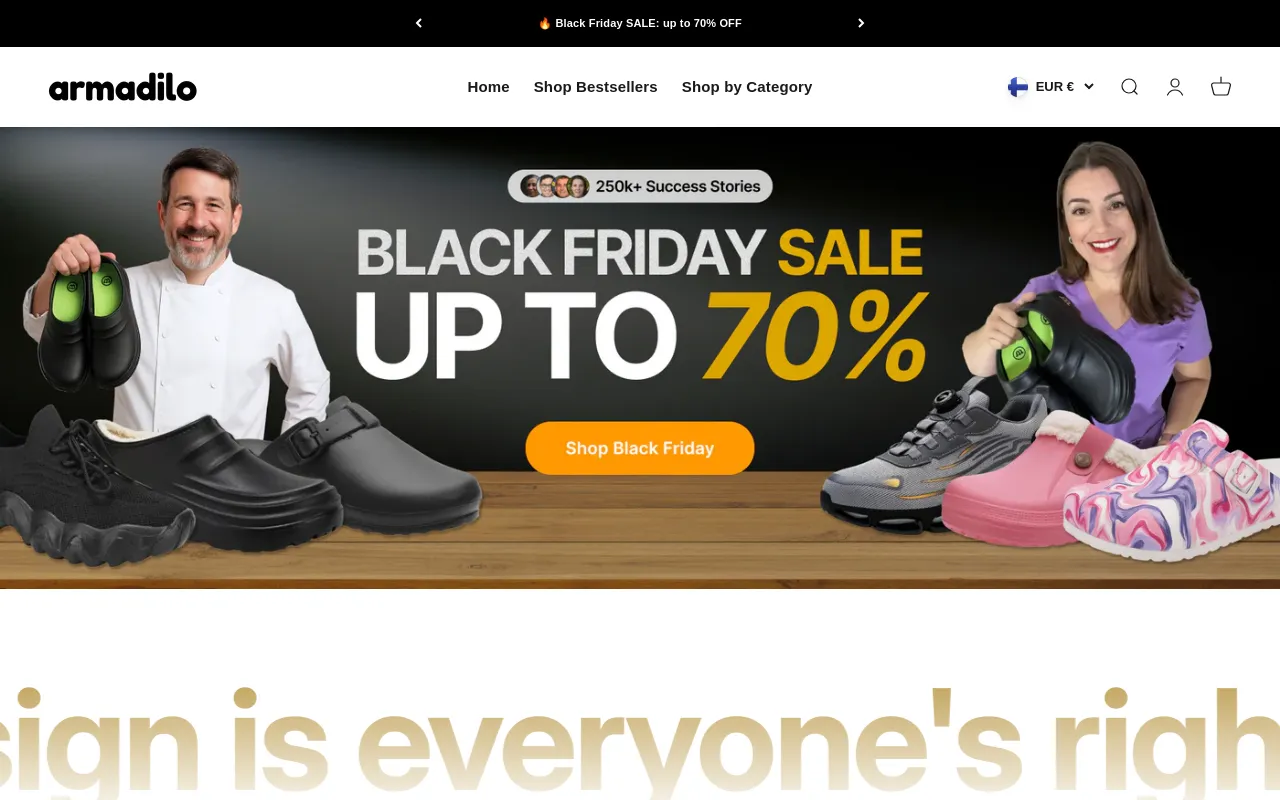Viewport: 1280px width, 800px height.
Task: Click the Shop Black Friday button
Action: tap(640, 448)
